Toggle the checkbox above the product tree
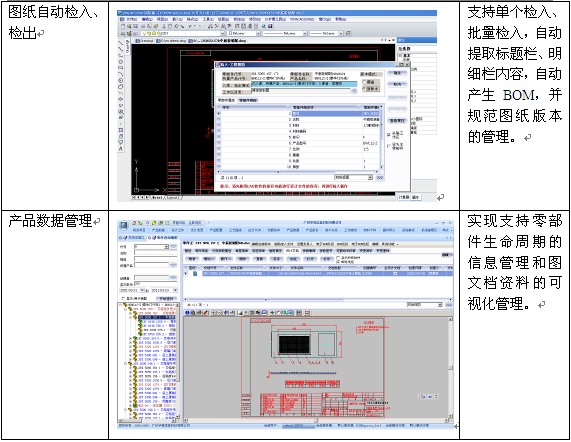 (x=123, y=299)
